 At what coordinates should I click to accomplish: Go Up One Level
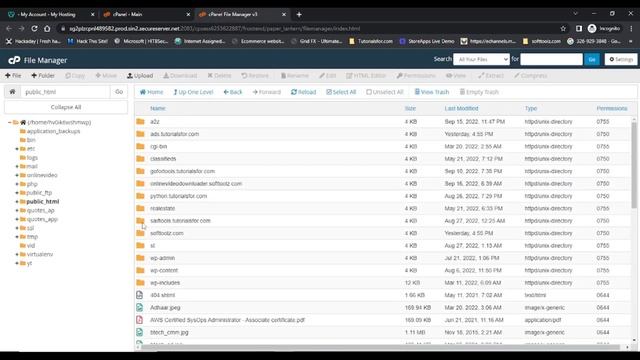click(193, 92)
